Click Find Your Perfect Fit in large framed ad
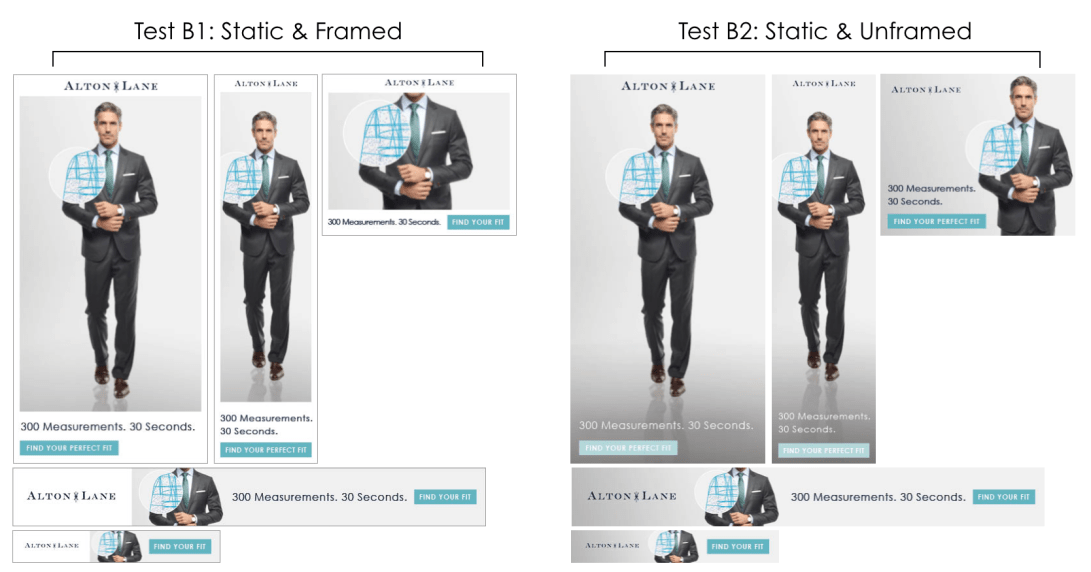Screen dimensions: 1091x572 (69, 448)
